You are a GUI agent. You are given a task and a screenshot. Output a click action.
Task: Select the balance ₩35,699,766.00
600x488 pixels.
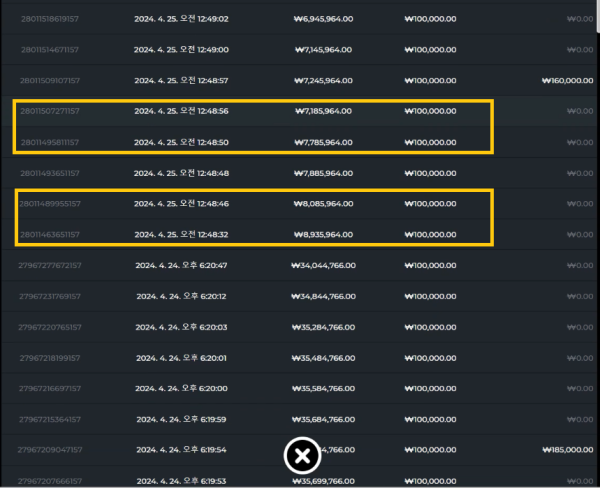click(323, 481)
